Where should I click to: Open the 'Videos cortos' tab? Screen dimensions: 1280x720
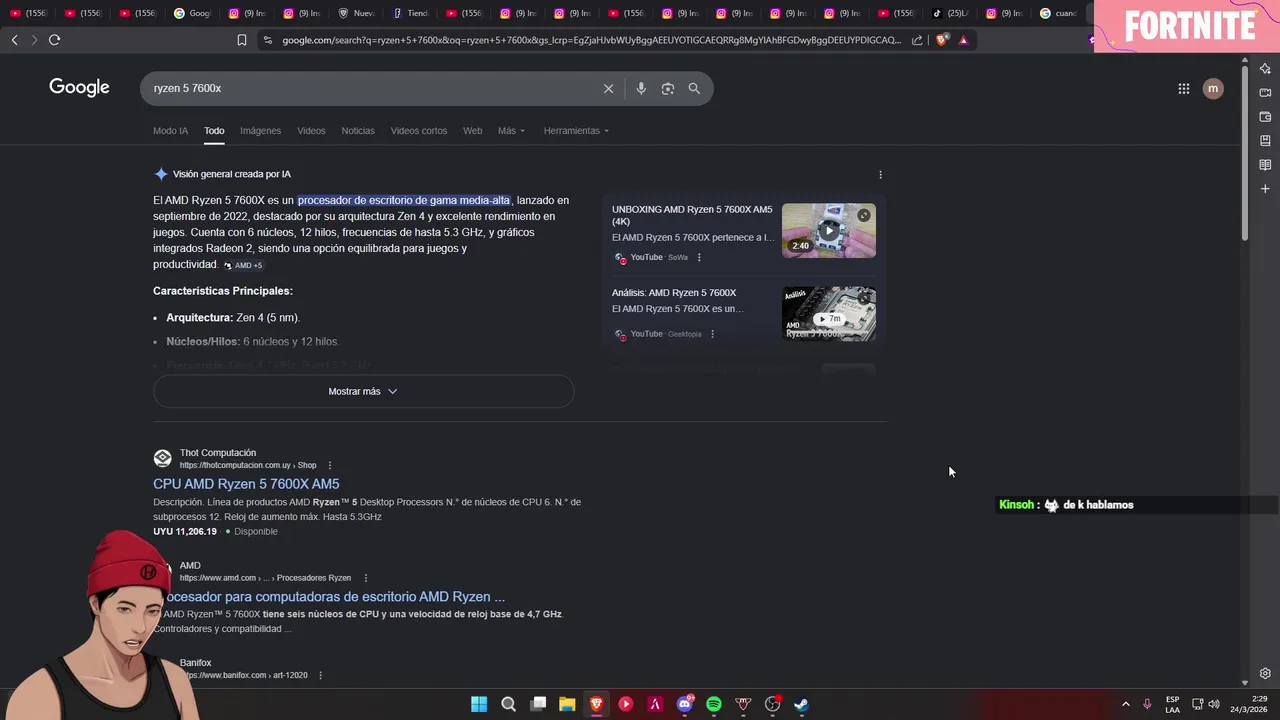419,131
